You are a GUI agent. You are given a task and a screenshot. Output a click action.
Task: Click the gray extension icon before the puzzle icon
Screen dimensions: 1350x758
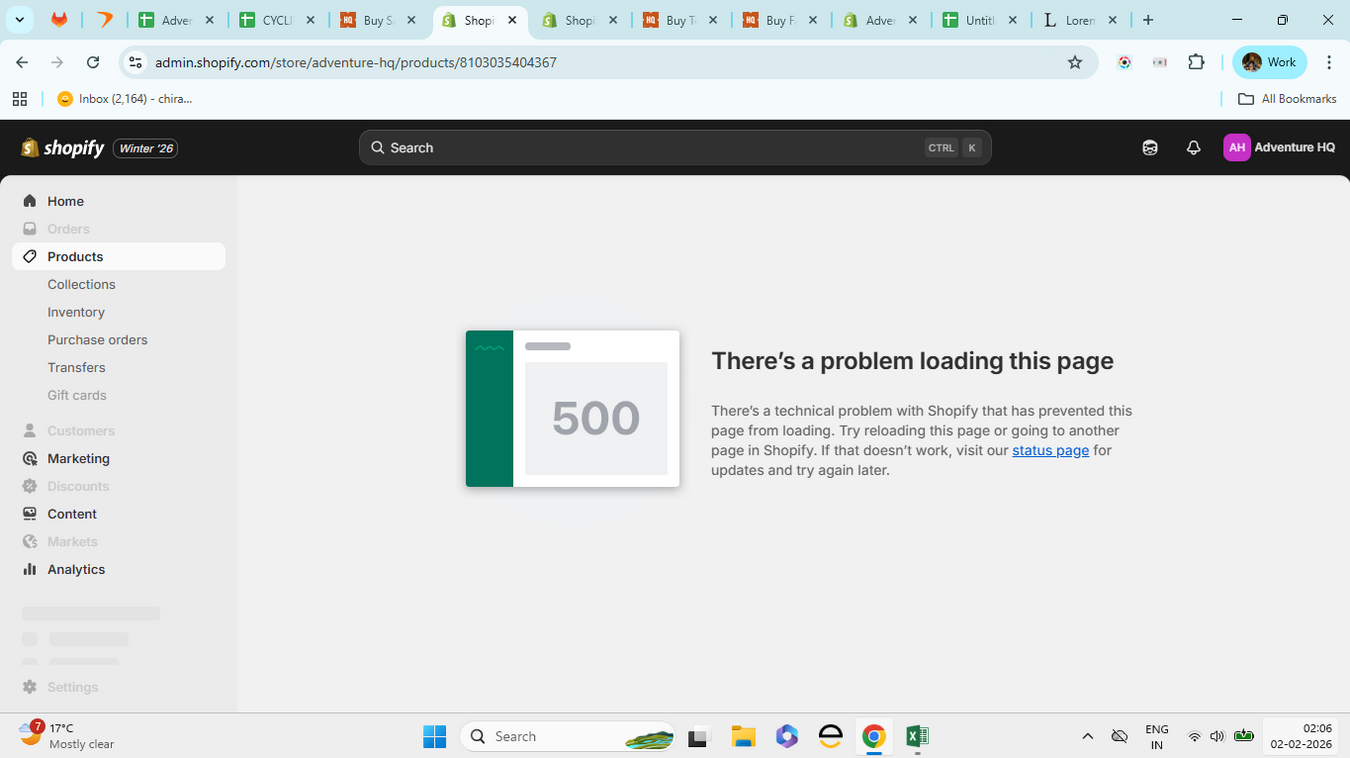1160,62
